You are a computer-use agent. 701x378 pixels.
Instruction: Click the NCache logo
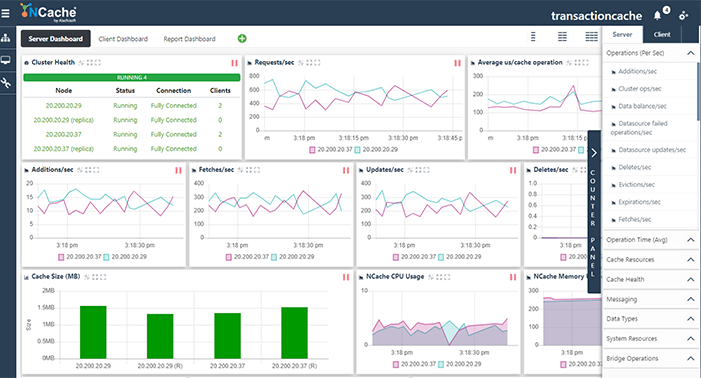(x=48, y=12)
